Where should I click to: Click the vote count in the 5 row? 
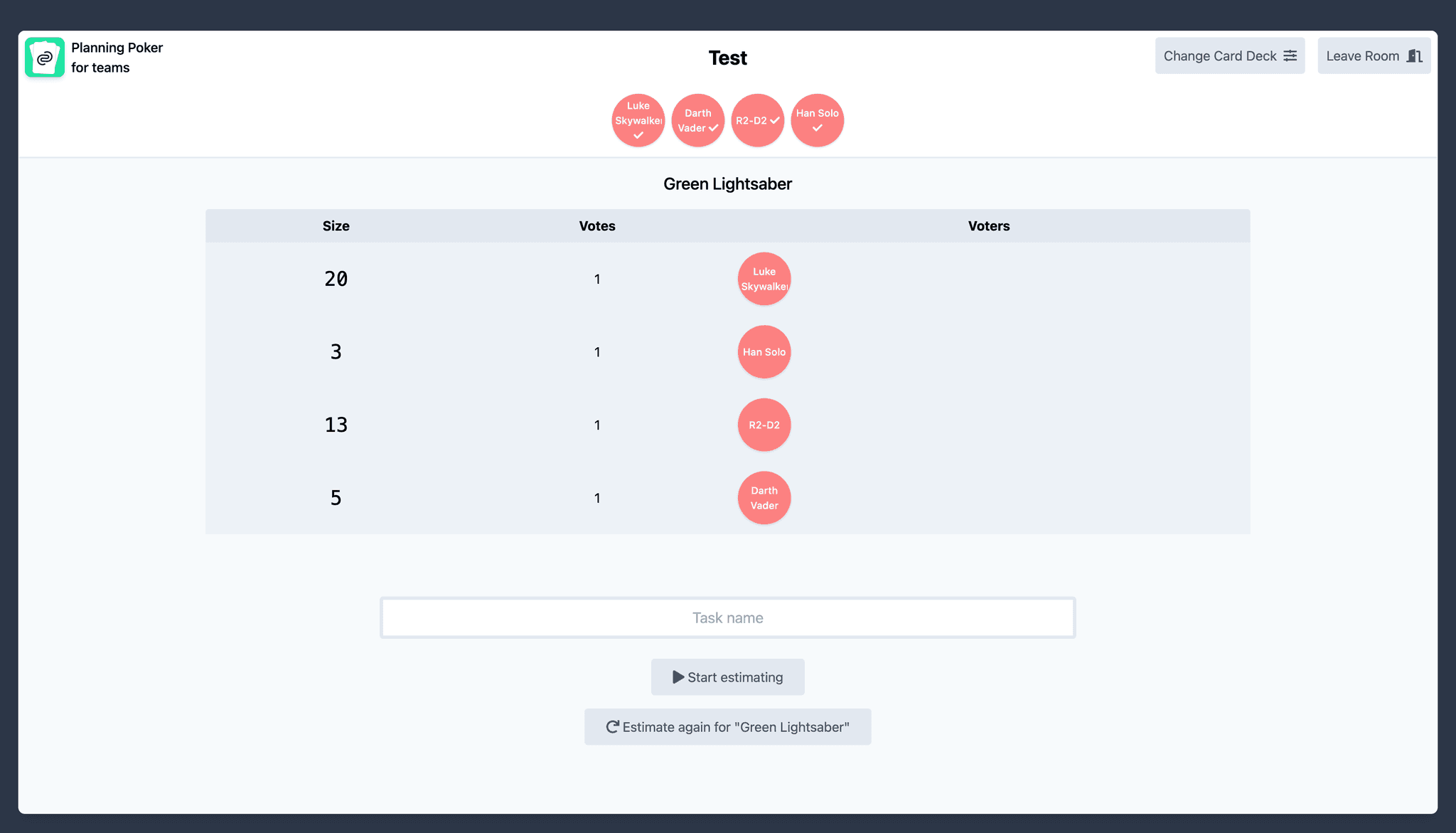597,498
